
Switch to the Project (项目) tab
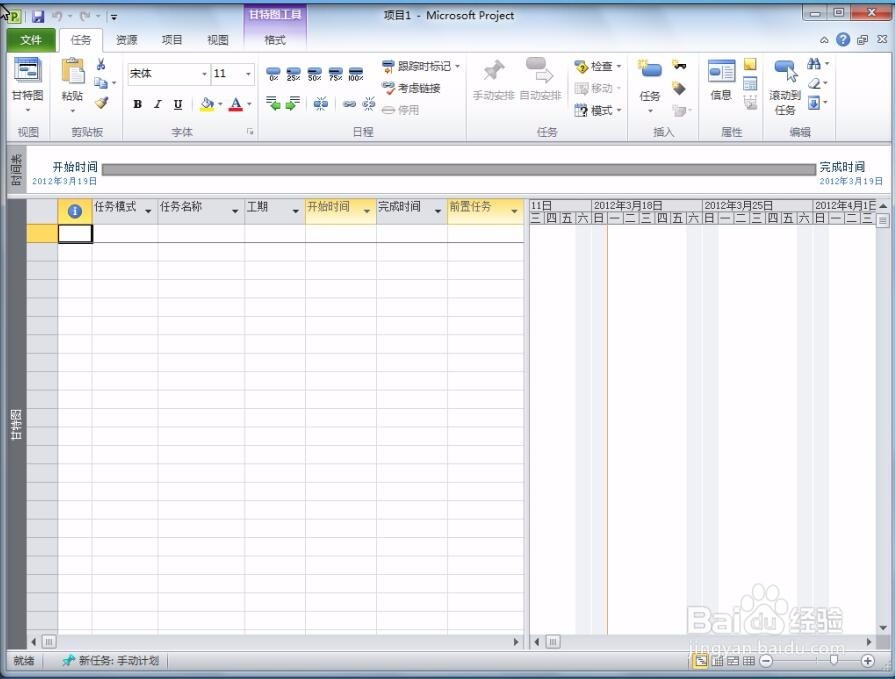coord(172,40)
